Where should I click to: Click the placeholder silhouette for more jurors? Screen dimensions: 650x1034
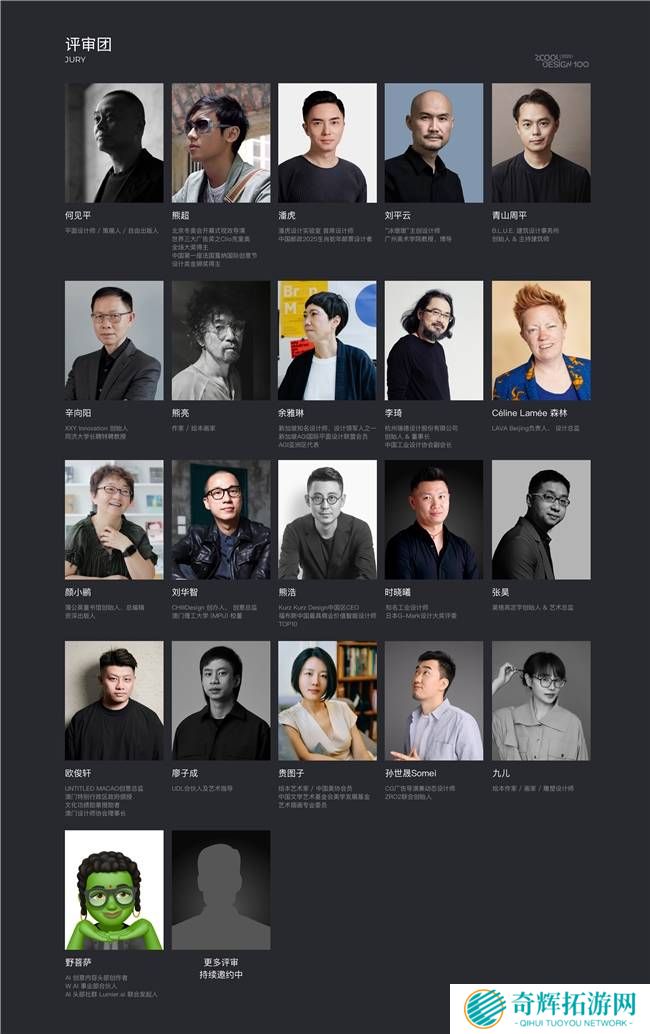tap(221, 890)
